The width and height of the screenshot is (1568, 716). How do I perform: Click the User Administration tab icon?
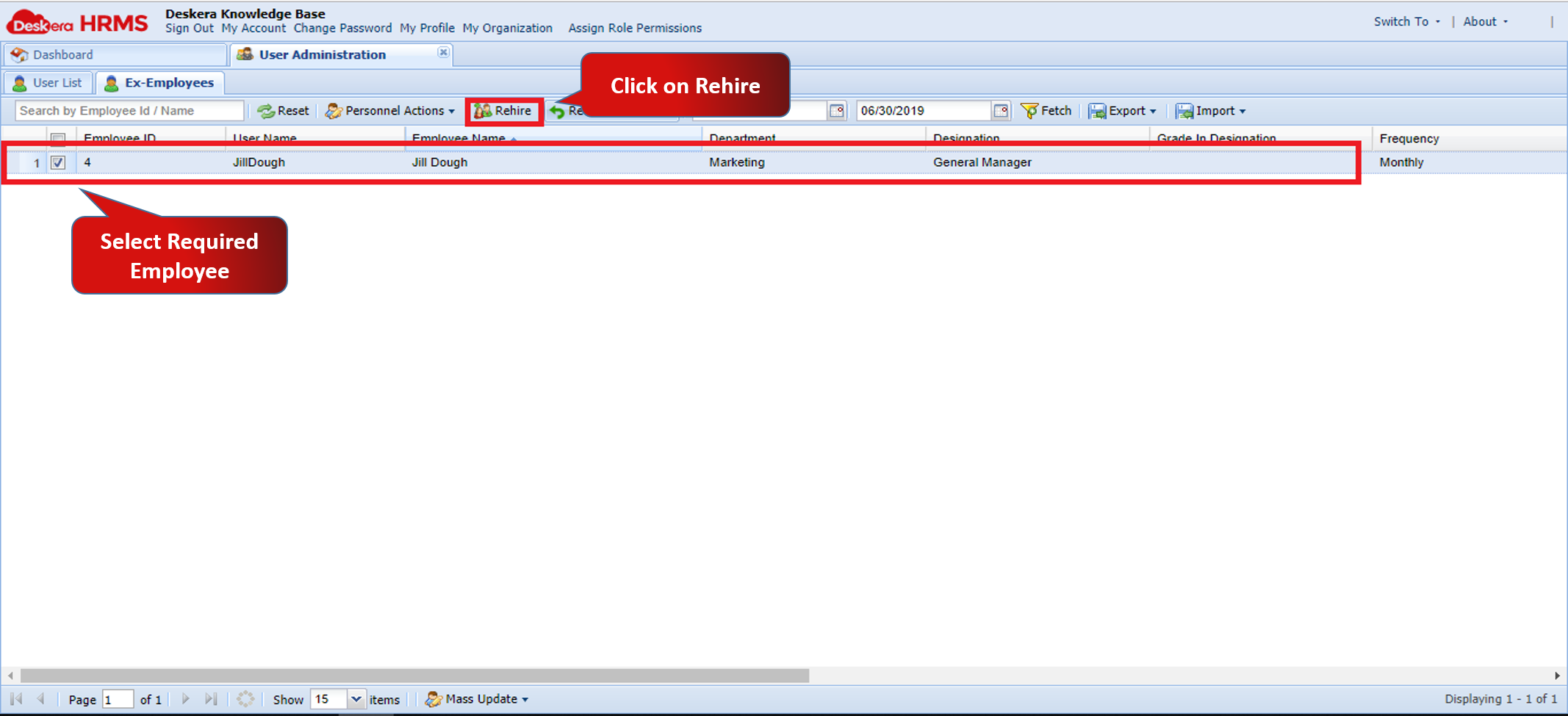tap(245, 54)
